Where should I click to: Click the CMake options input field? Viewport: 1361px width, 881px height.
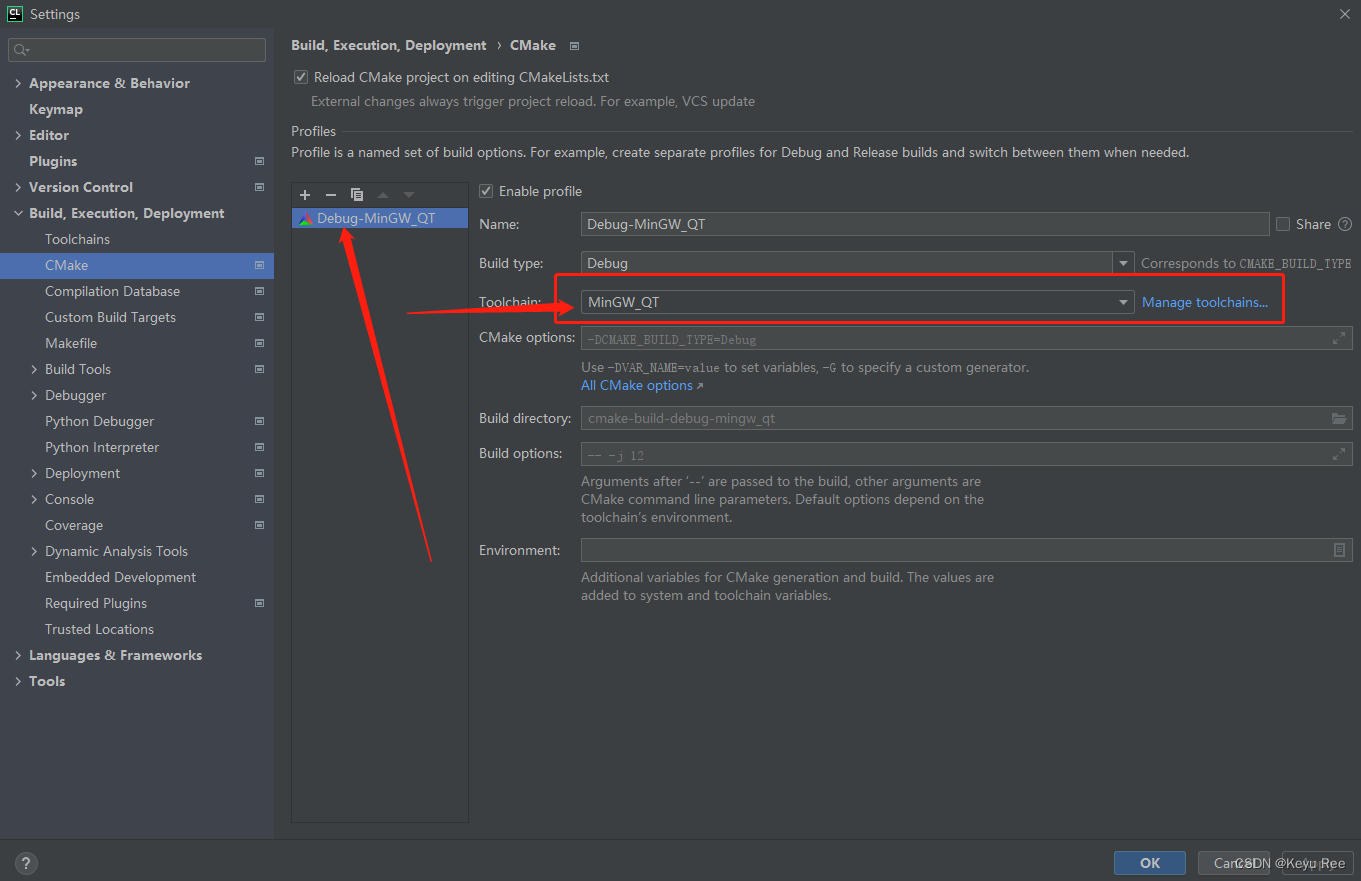[967, 338]
